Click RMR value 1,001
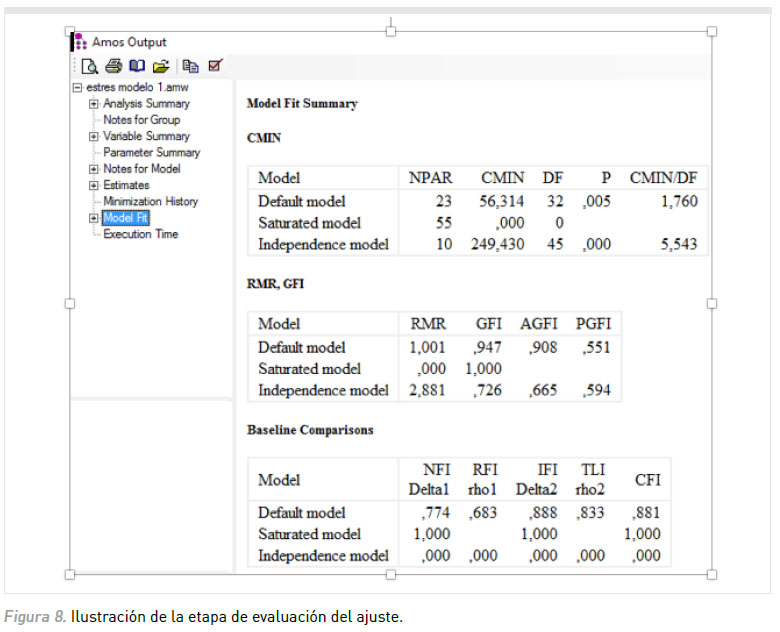Image resolution: width=780 pixels, height=632 pixels. (427, 347)
